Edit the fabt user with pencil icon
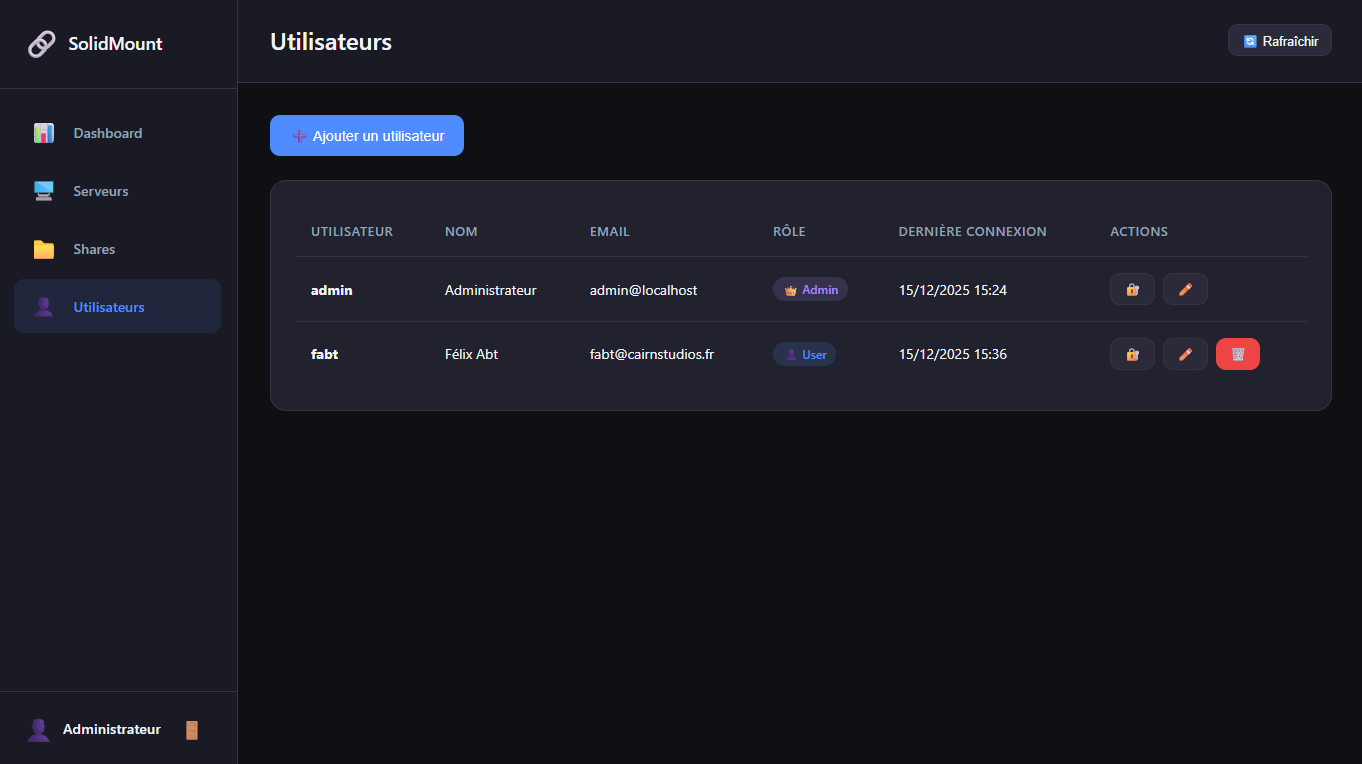The width and height of the screenshot is (1362, 764). tap(1185, 354)
